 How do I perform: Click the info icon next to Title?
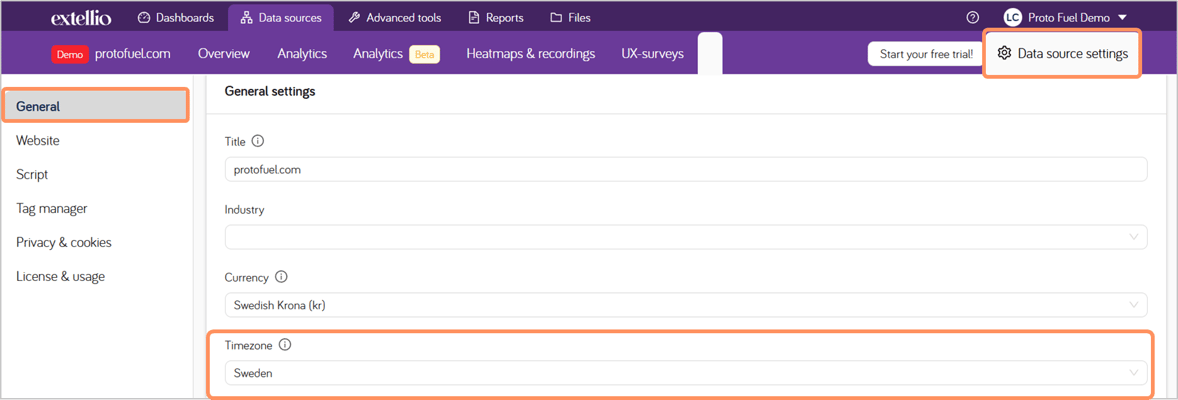tap(258, 142)
